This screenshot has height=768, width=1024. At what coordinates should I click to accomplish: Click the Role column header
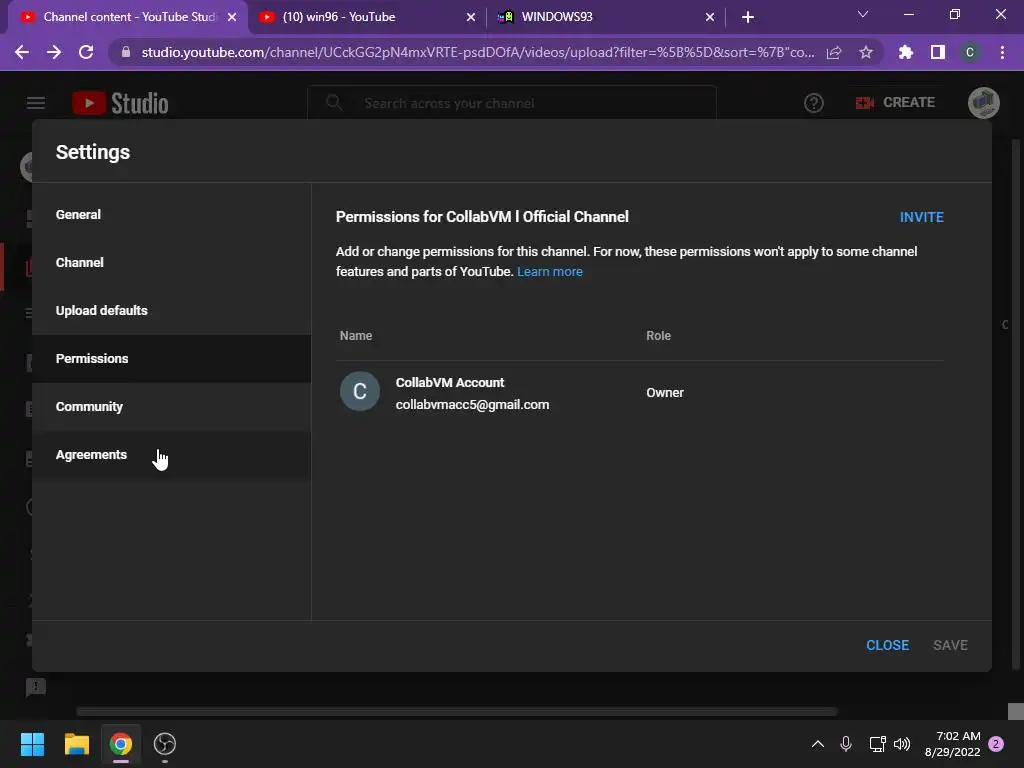coord(658,336)
